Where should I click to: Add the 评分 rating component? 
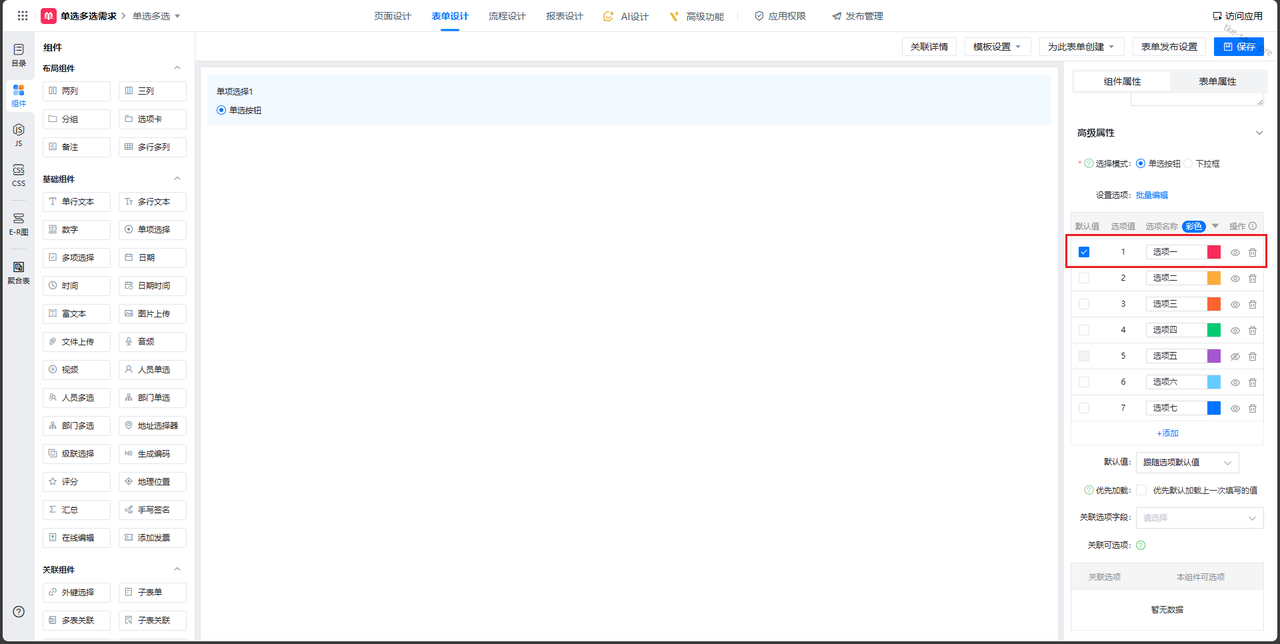click(77, 482)
